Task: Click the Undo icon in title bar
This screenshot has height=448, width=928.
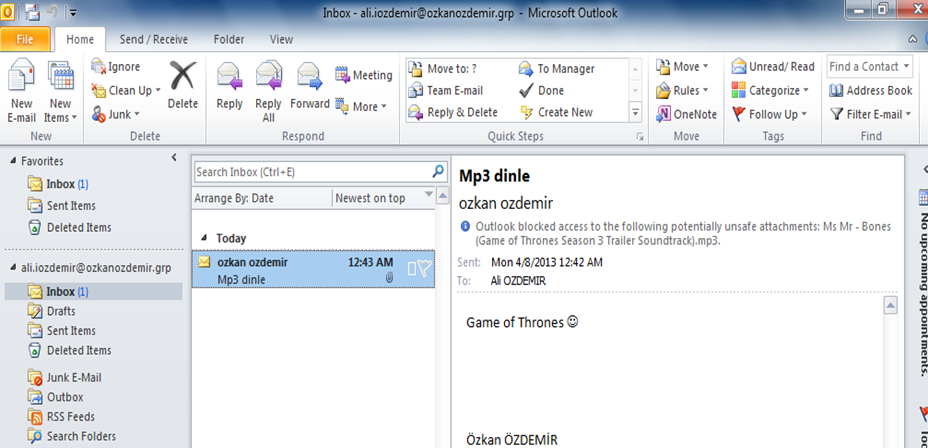Action: point(53,12)
